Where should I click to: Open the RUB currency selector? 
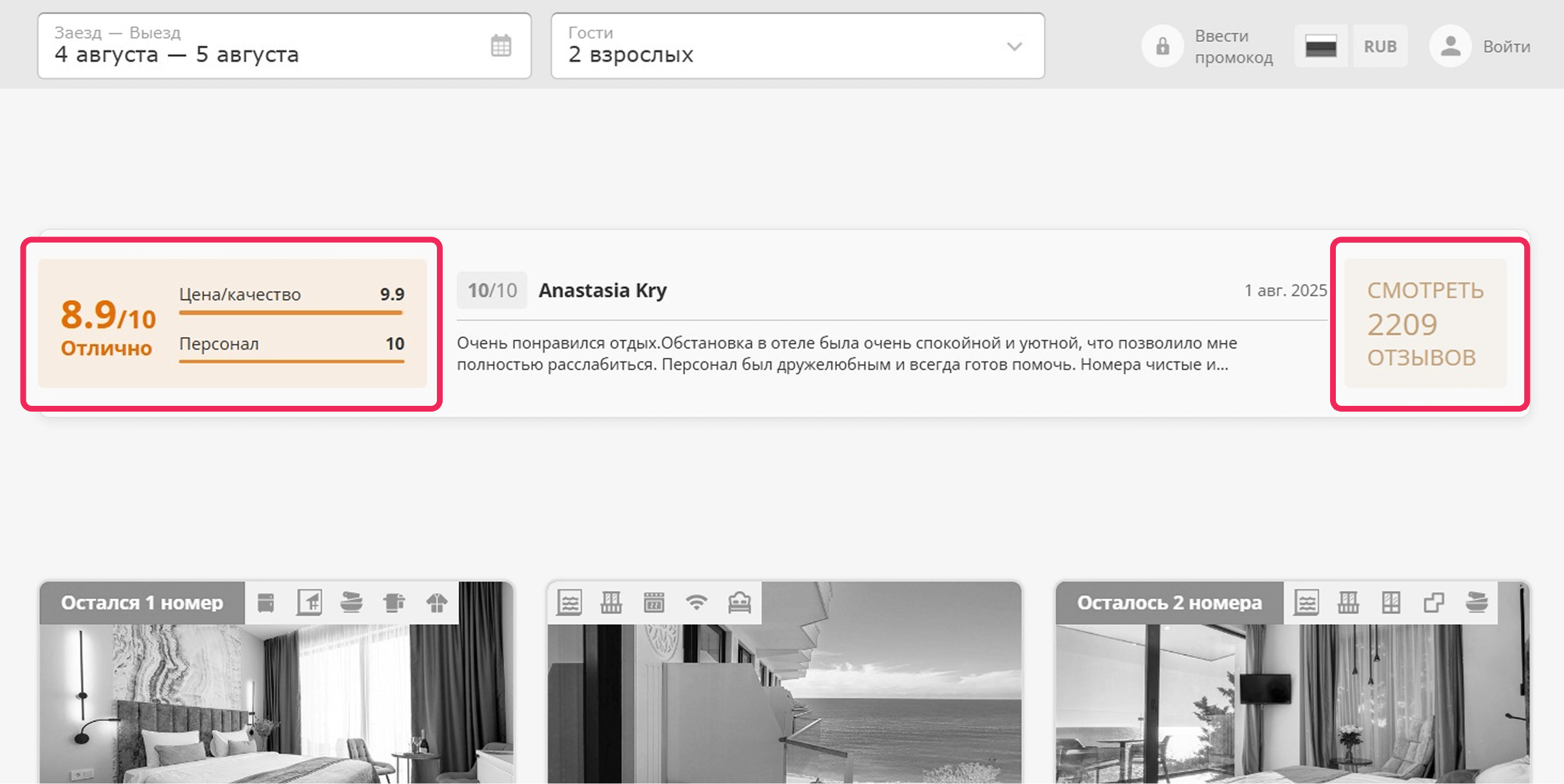[x=1380, y=46]
